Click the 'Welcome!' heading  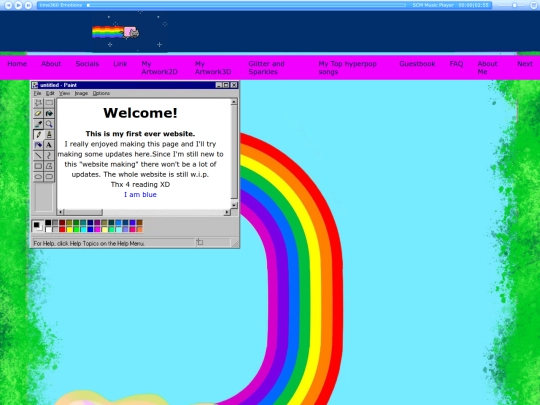pyautogui.click(x=141, y=113)
